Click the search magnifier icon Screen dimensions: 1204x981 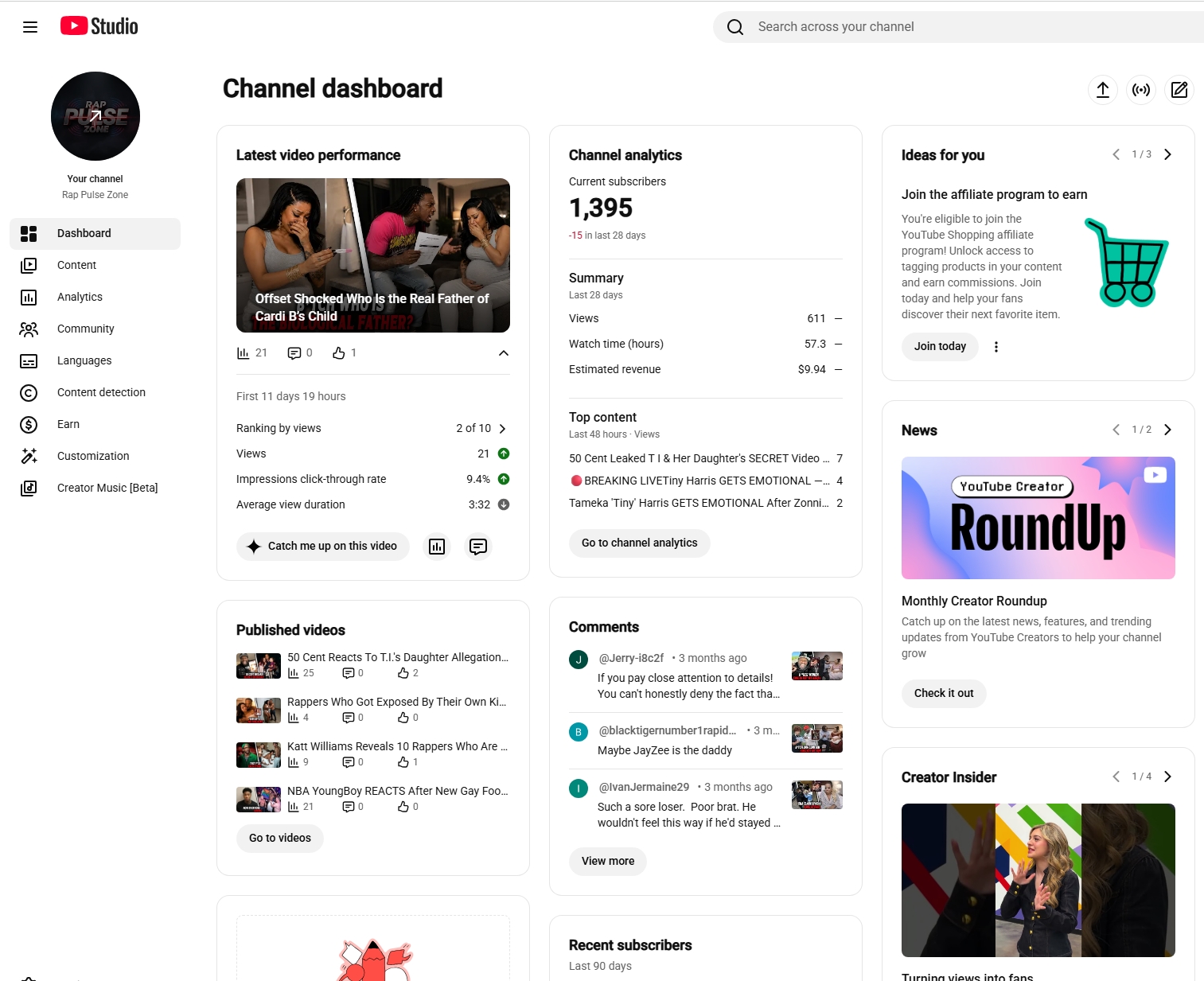pyautogui.click(x=735, y=27)
